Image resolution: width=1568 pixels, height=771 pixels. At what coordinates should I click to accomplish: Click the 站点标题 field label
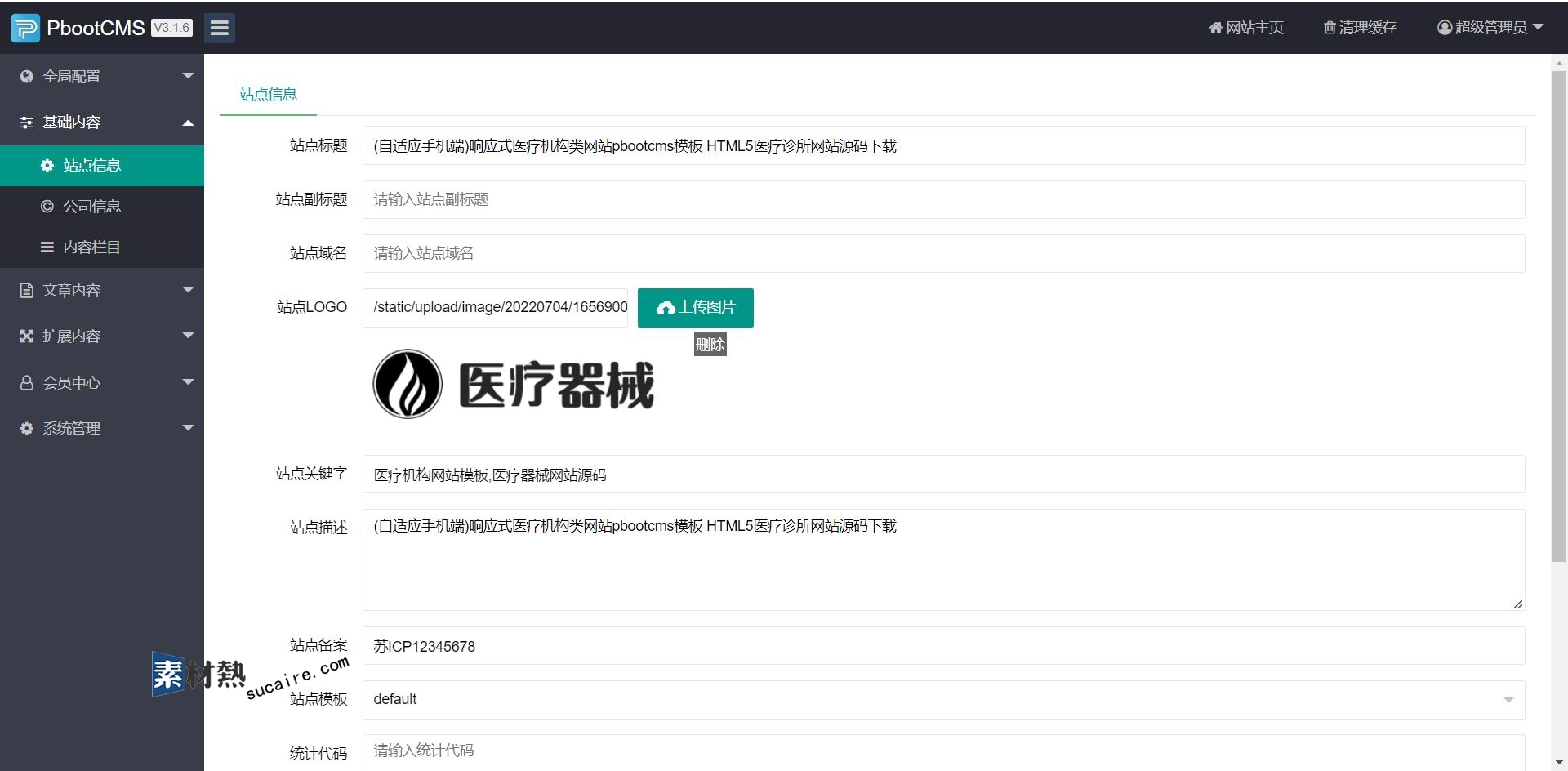(318, 145)
